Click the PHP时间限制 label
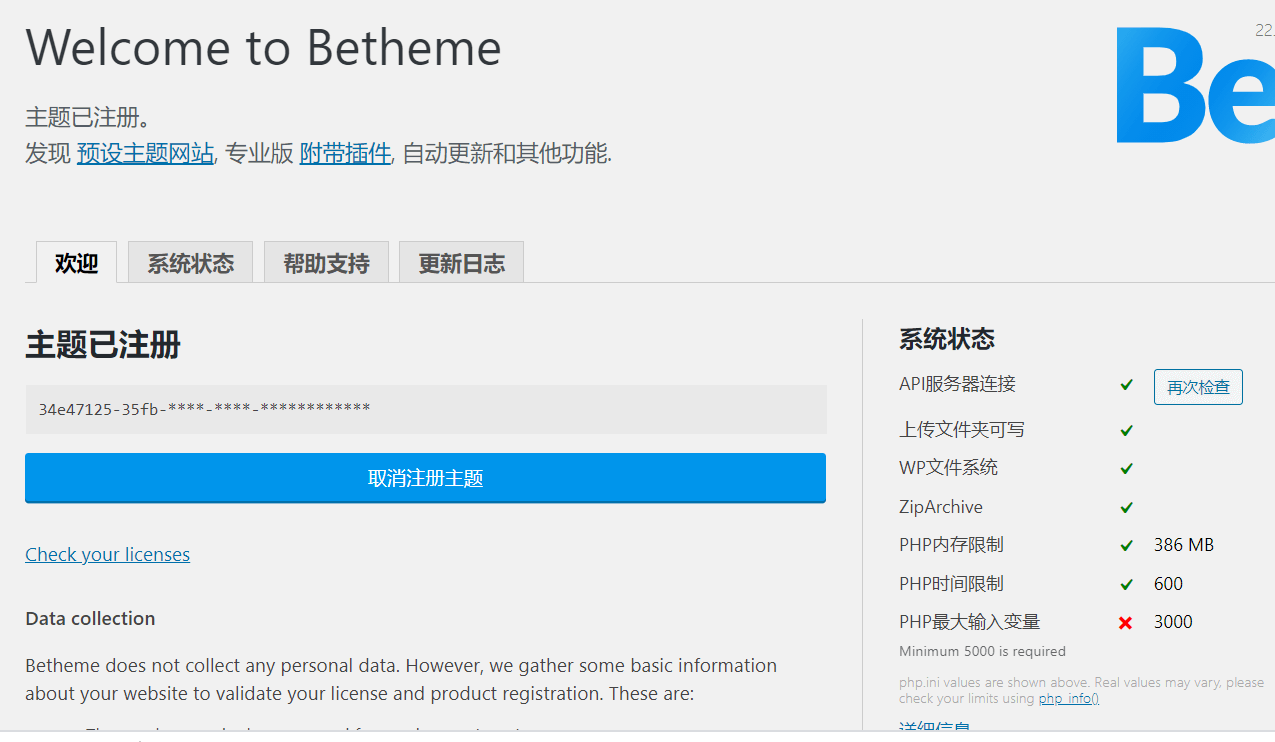The image size is (1275, 742). 951,584
